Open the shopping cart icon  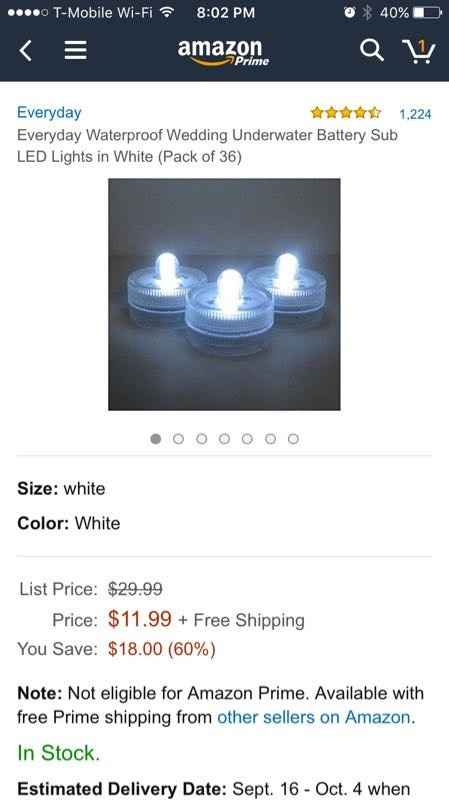[419, 51]
